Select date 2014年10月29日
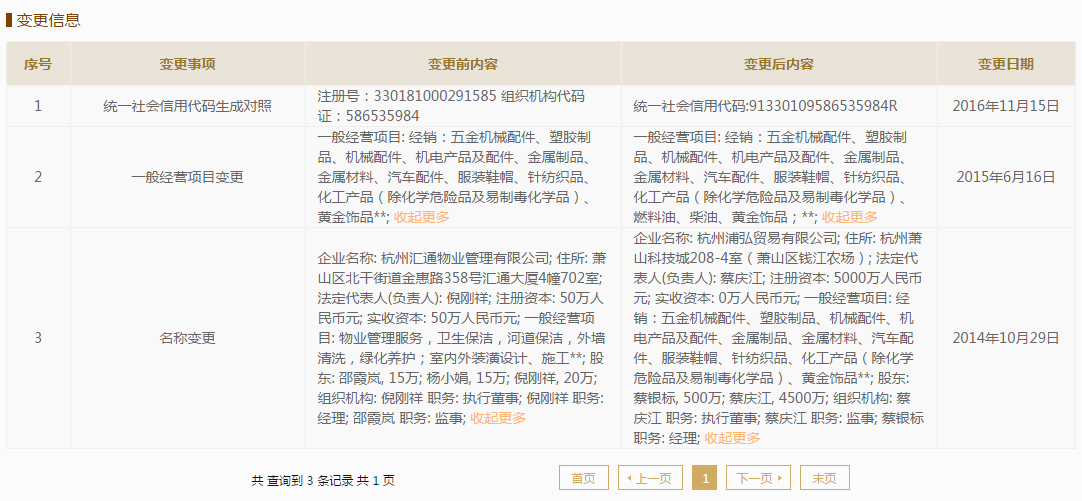This screenshot has height=501, width=1082. (x=1005, y=338)
